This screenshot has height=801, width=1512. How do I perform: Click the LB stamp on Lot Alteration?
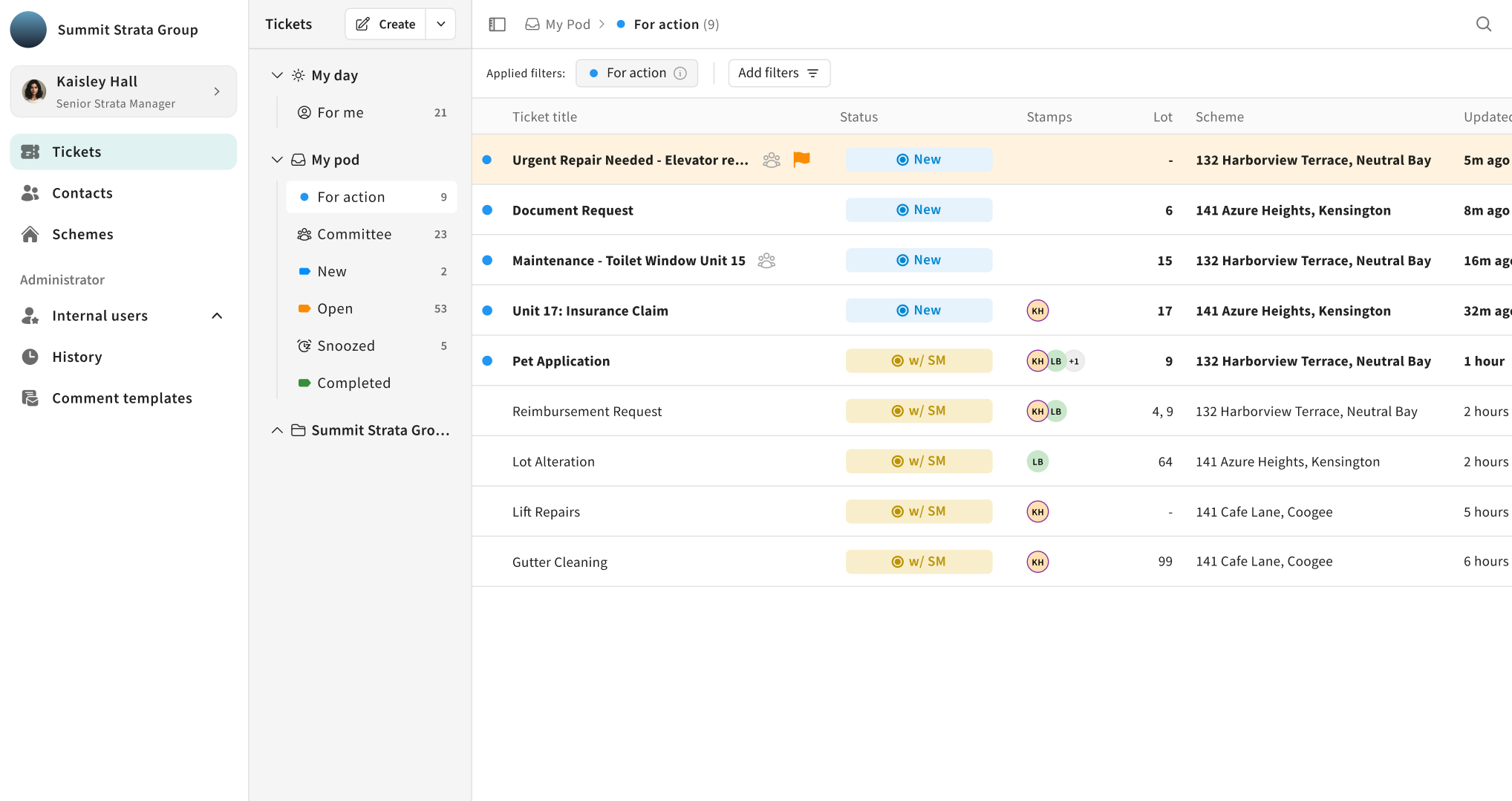coord(1037,461)
